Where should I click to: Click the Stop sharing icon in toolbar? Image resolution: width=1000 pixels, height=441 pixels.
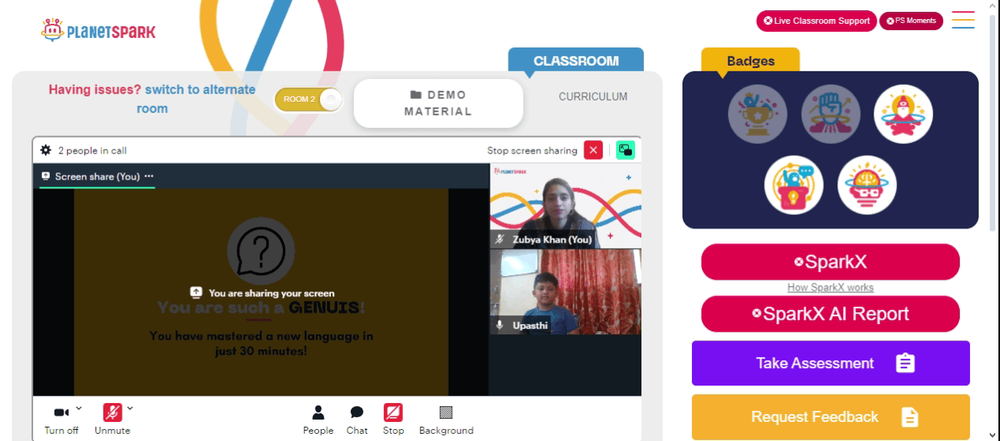coord(393,413)
